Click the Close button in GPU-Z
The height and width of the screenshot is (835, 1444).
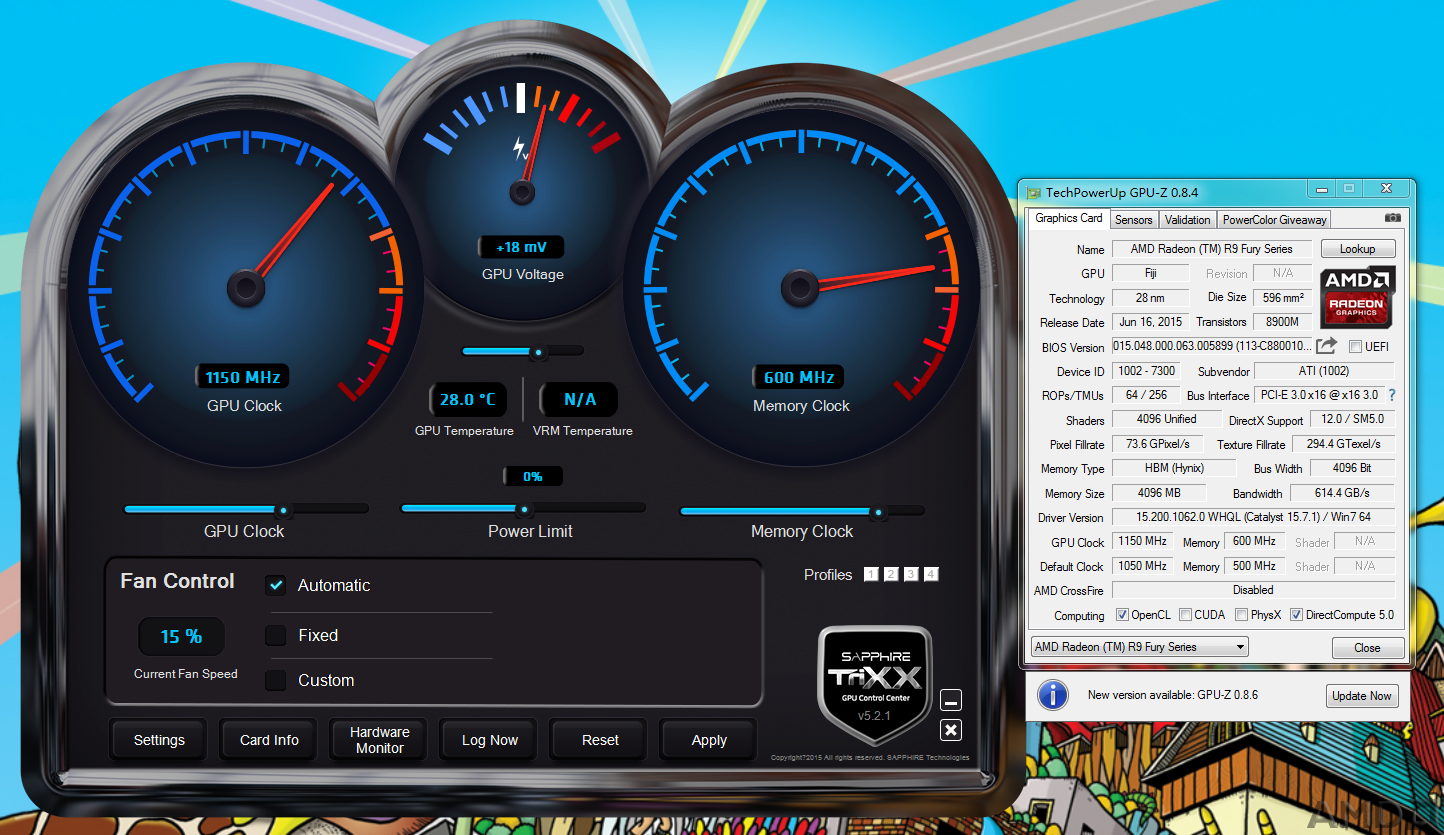coord(1367,648)
